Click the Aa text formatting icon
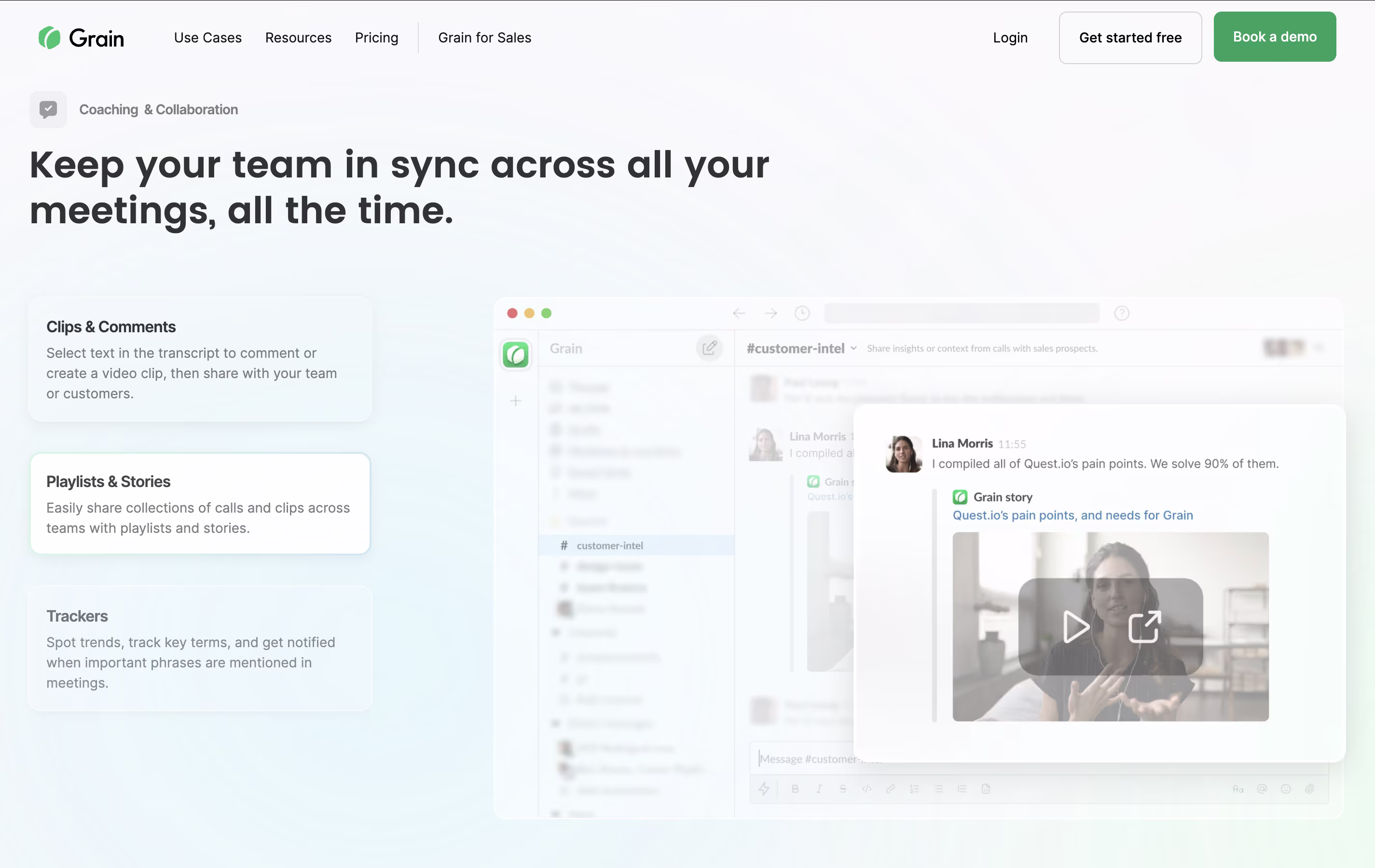1375x868 pixels. (x=1238, y=789)
